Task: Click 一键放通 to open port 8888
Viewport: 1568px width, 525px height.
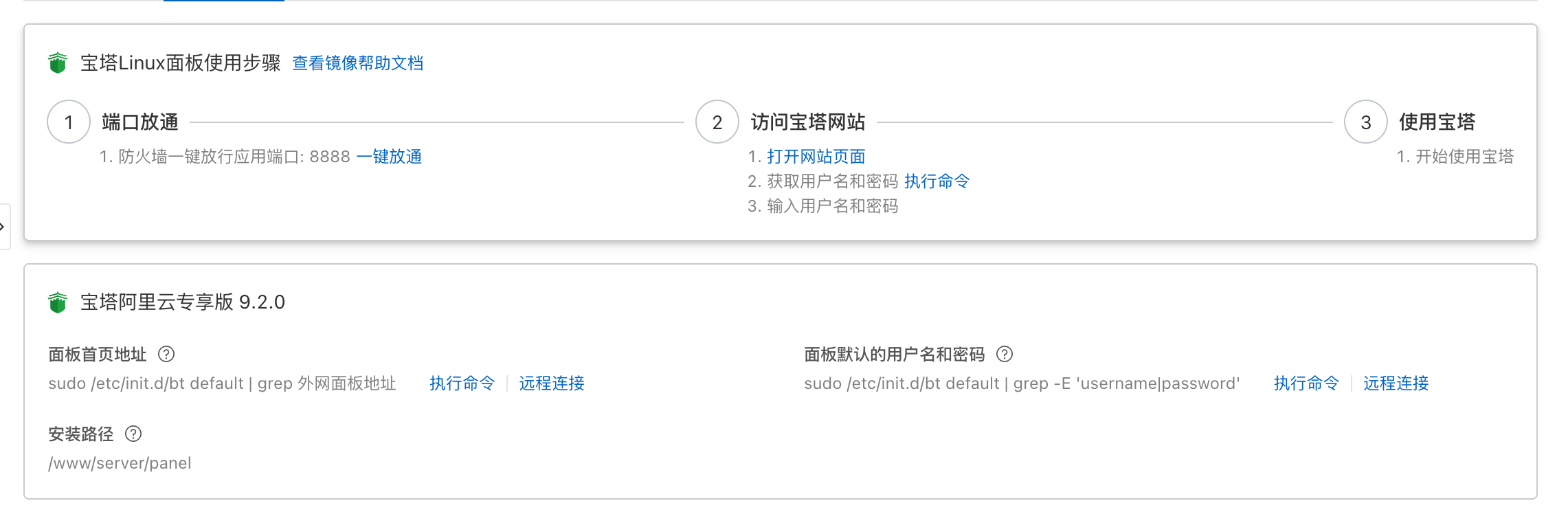Action: click(x=389, y=157)
